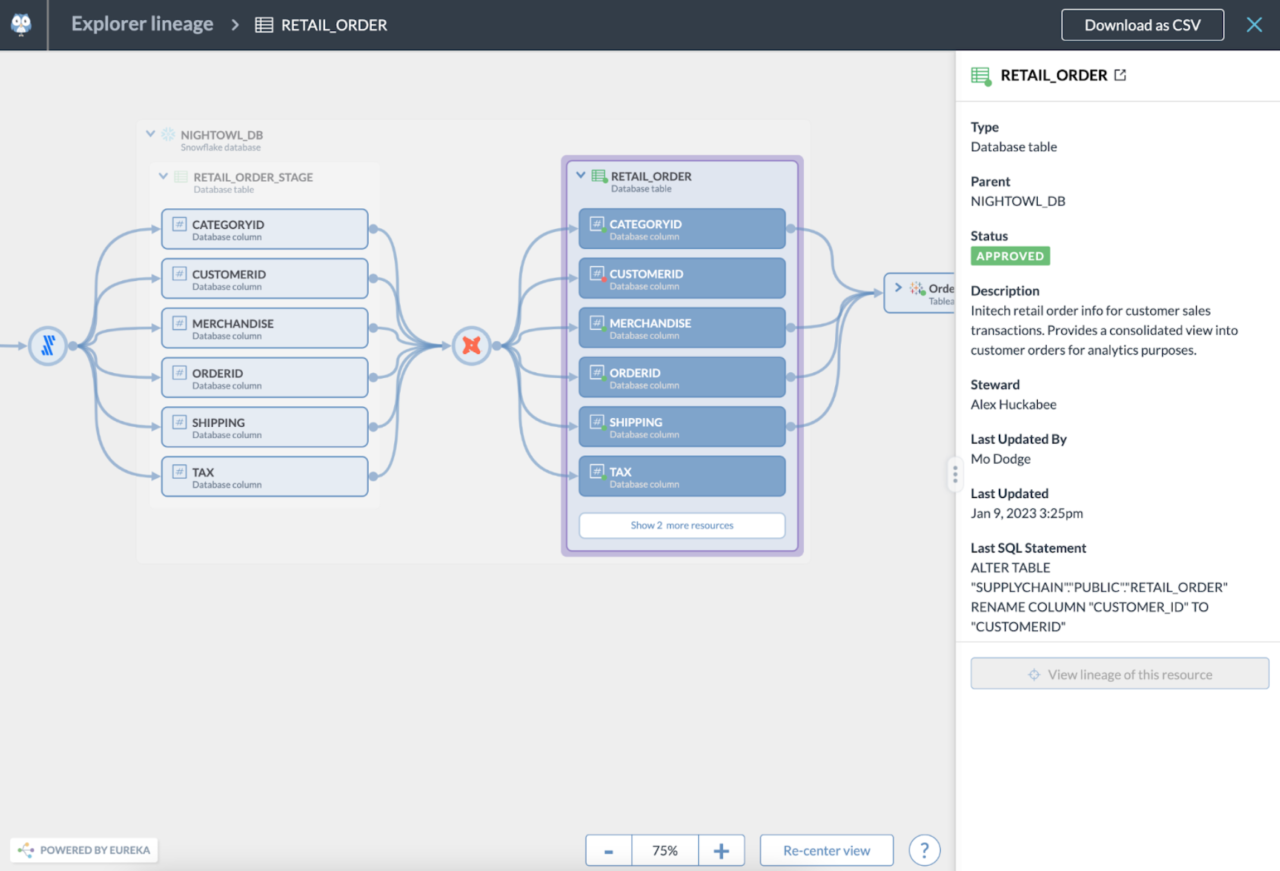The height and width of the screenshot is (871, 1280).
Task: Click the Snowflake icon beside NIGHTOWL_DB
Action: 168,134
